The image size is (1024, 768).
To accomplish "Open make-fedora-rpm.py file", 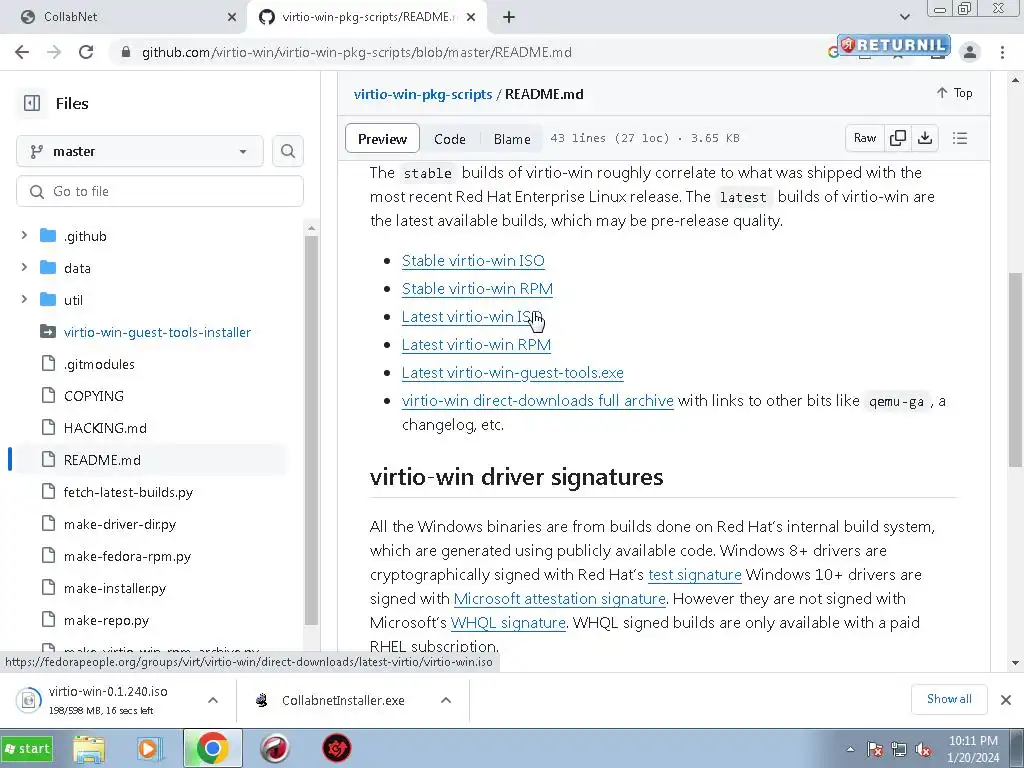I will pyautogui.click(x=127, y=556).
